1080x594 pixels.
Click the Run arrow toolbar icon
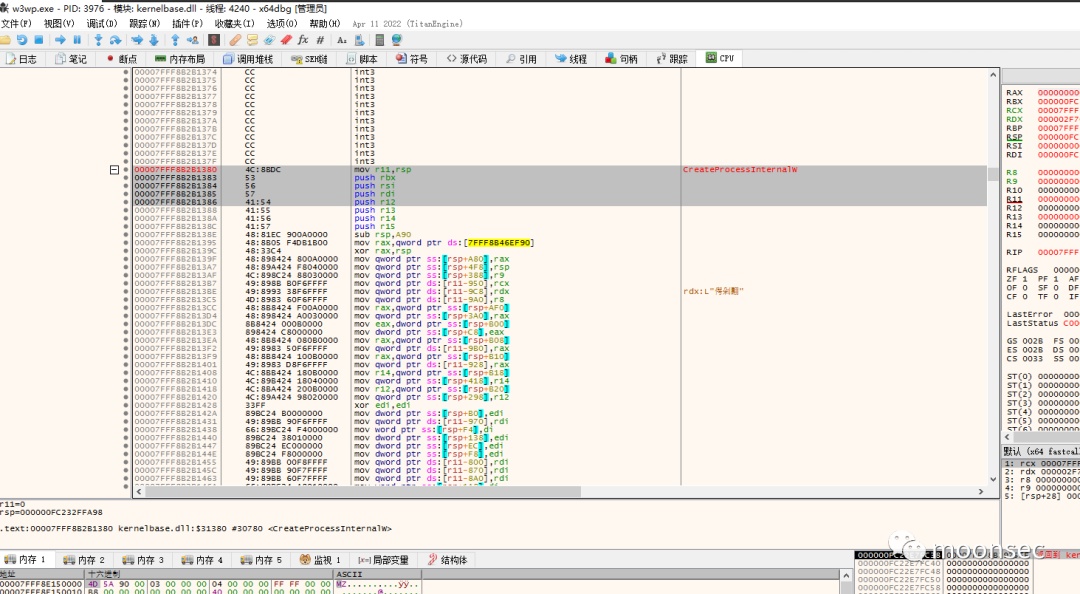click(x=60, y=41)
